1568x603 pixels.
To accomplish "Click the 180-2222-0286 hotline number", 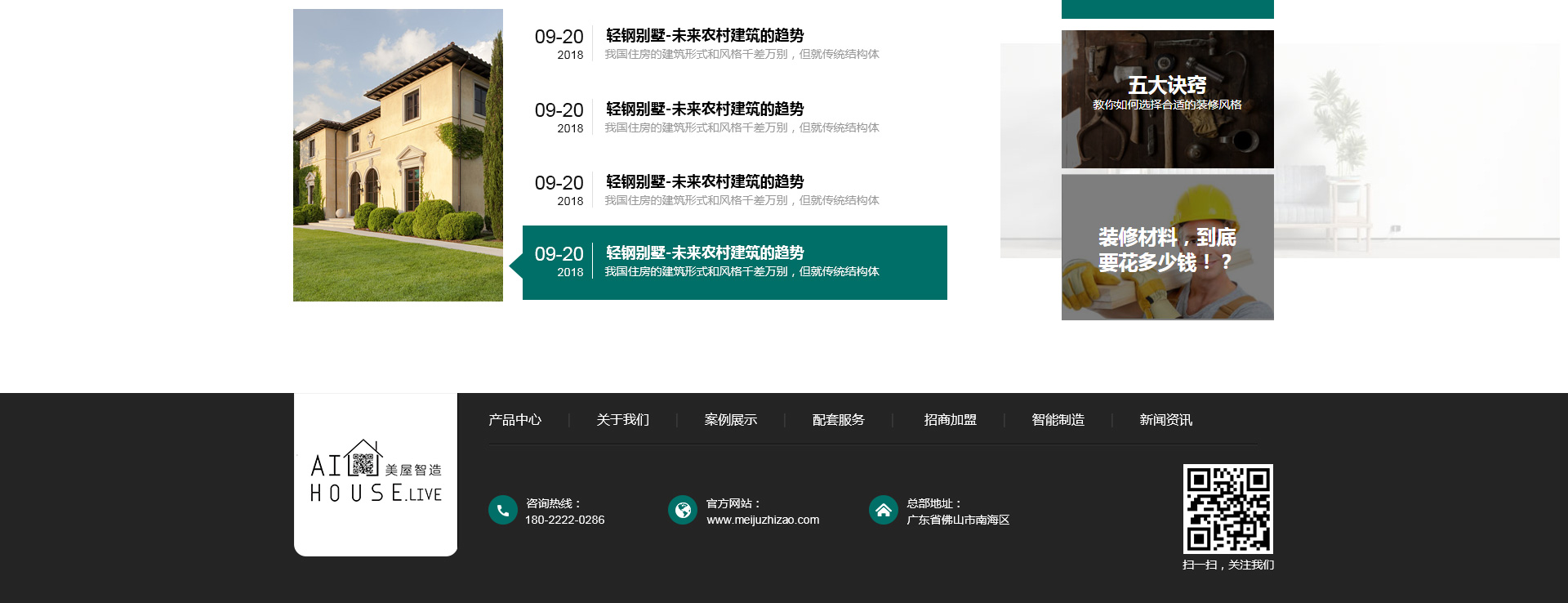I will 564,520.
